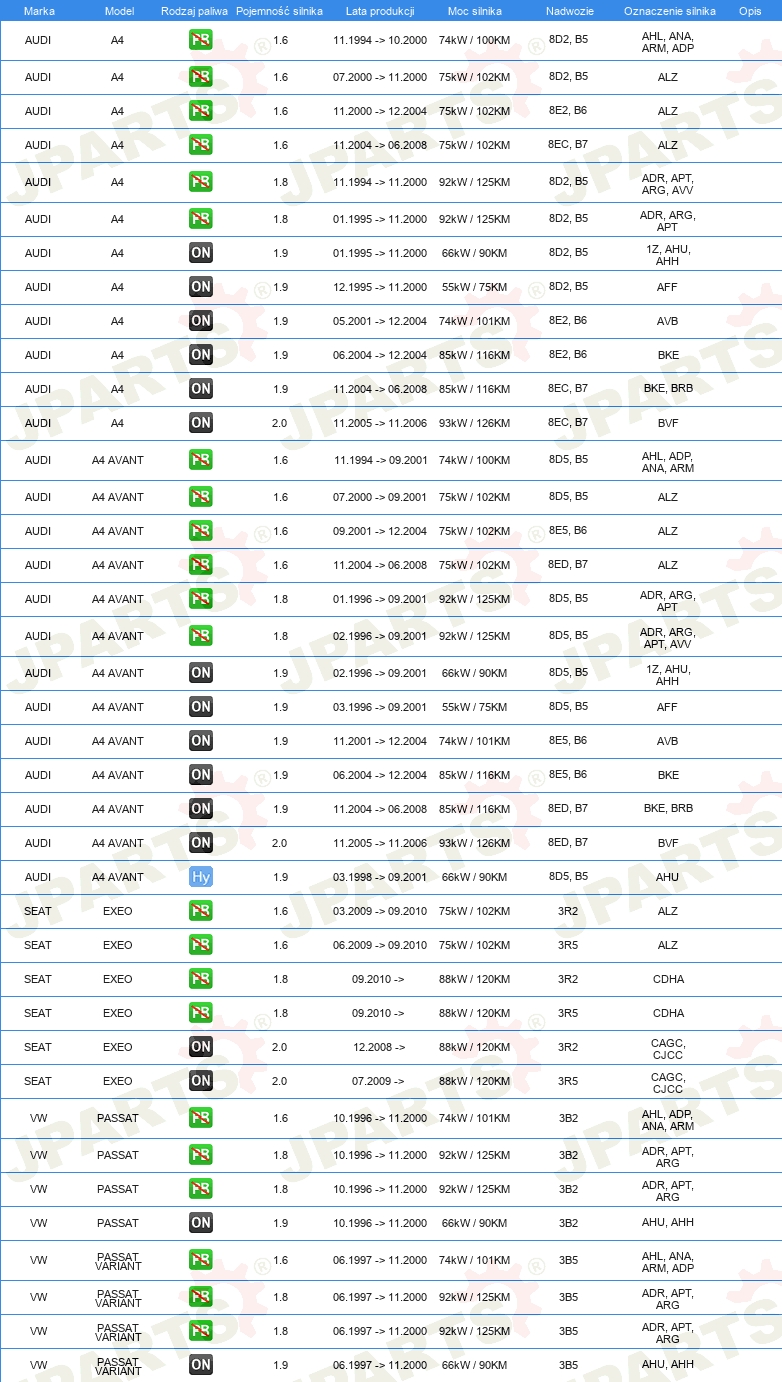Click the date cell 12.1995 -> 11.2000
Image resolution: width=782 pixels, height=1382 pixels.
click(x=380, y=287)
